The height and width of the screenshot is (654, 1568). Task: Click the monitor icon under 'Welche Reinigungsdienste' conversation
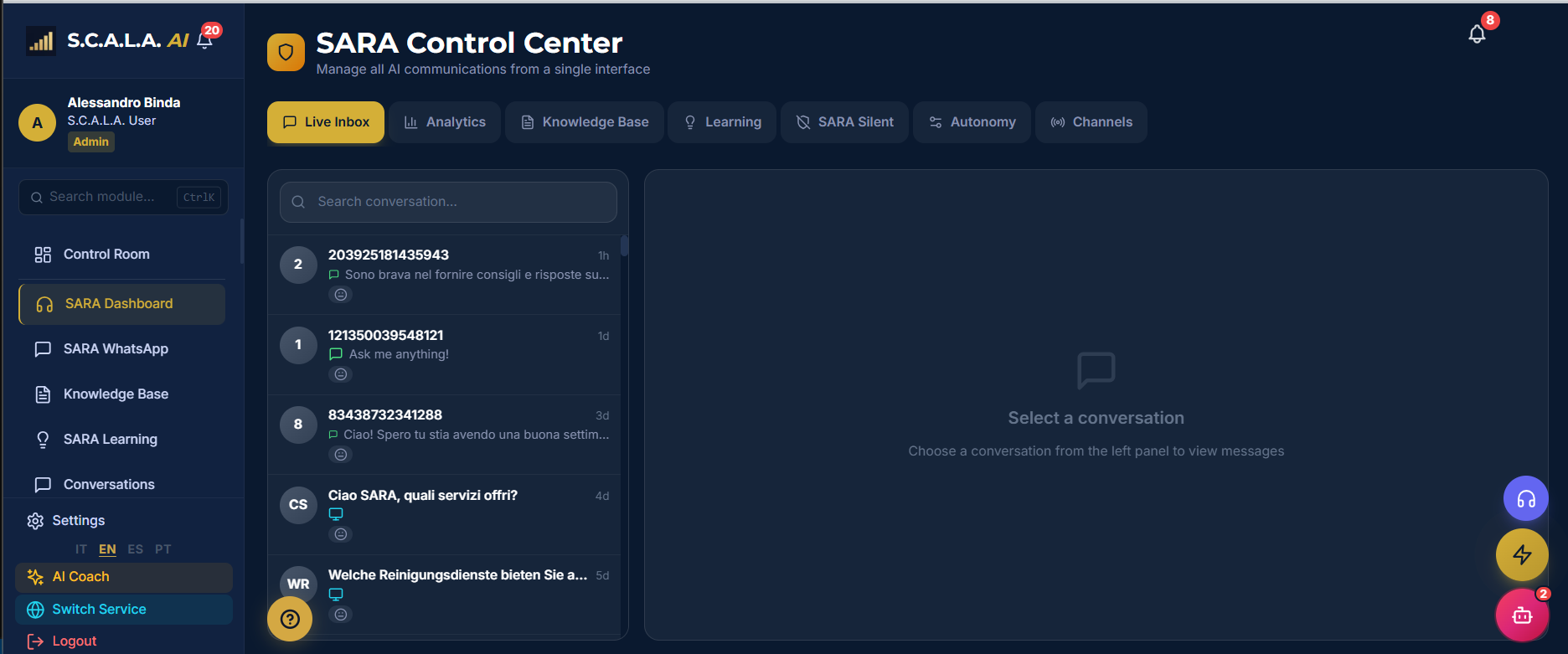click(x=336, y=595)
